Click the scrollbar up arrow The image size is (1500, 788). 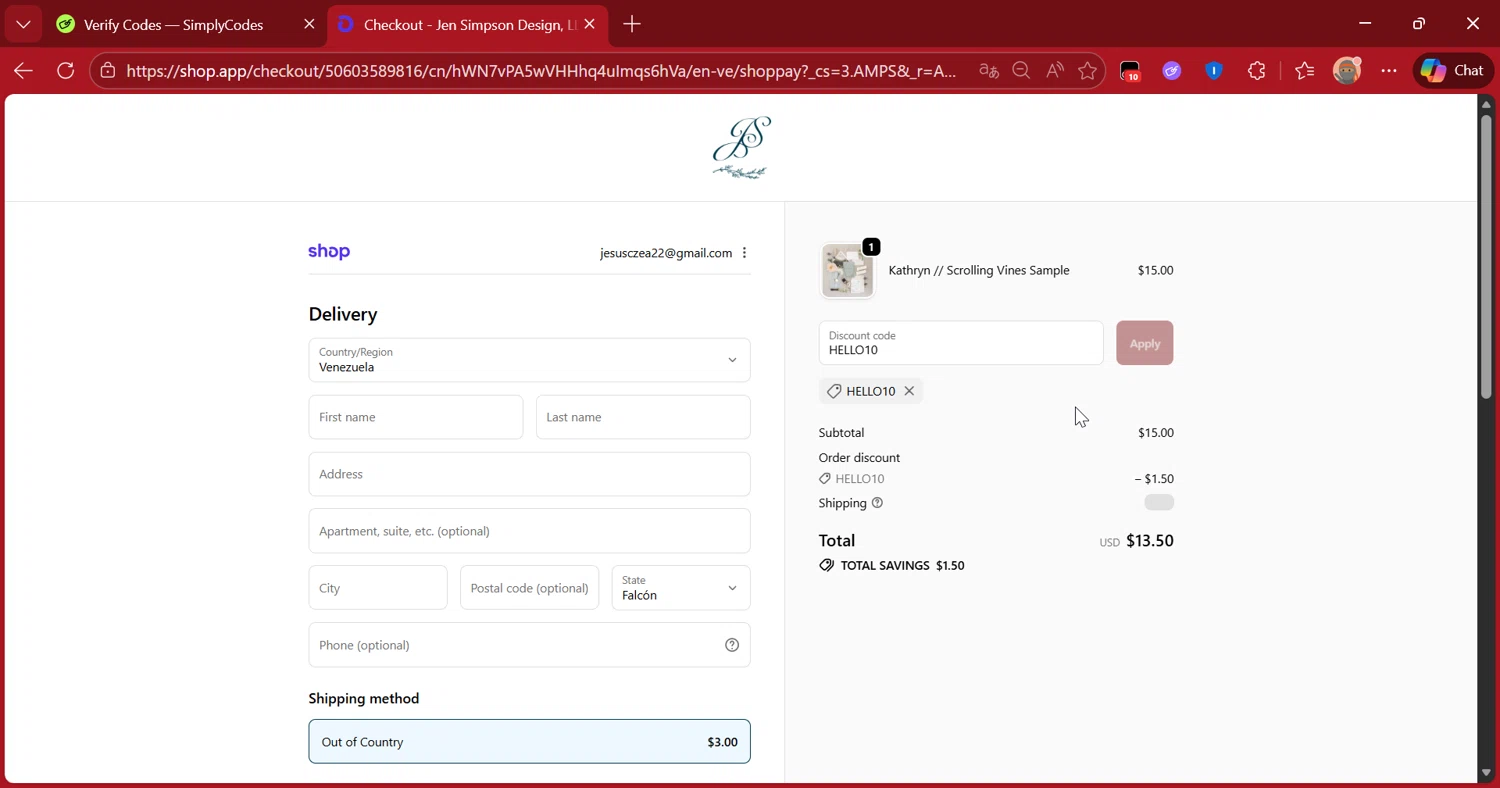pos(1487,103)
